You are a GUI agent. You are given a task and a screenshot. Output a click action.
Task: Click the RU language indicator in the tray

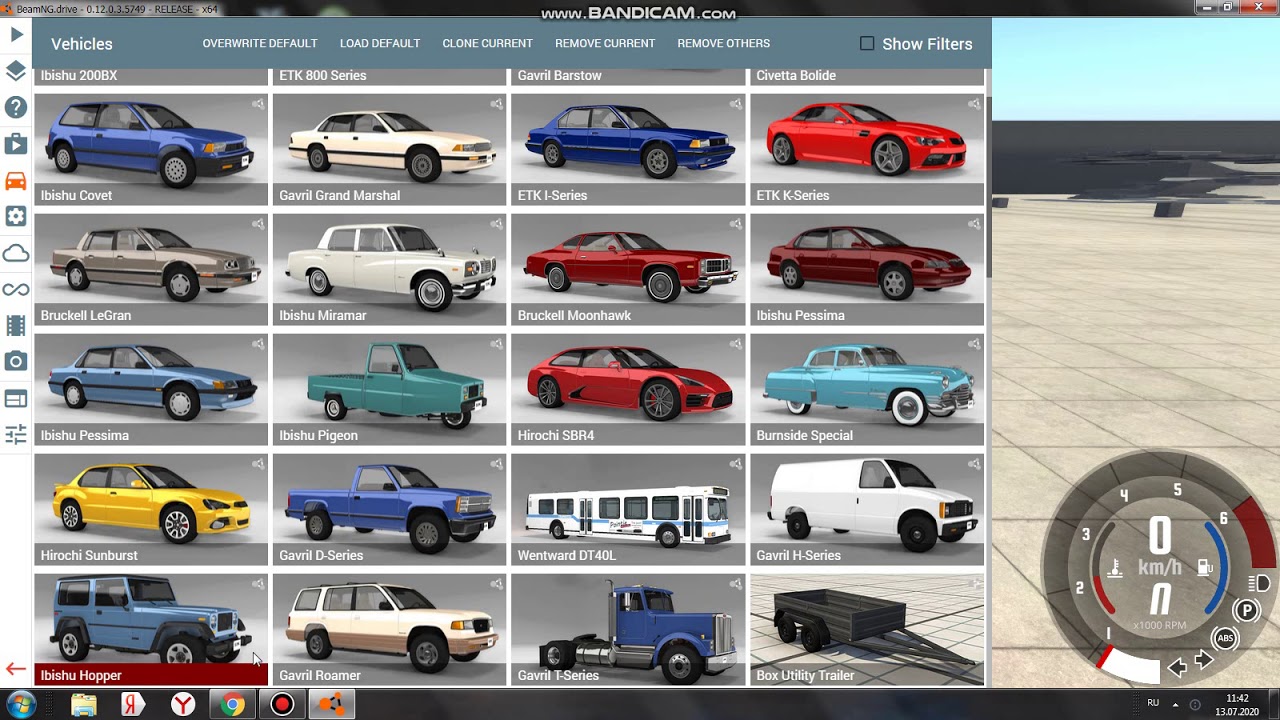click(x=1153, y=704)
